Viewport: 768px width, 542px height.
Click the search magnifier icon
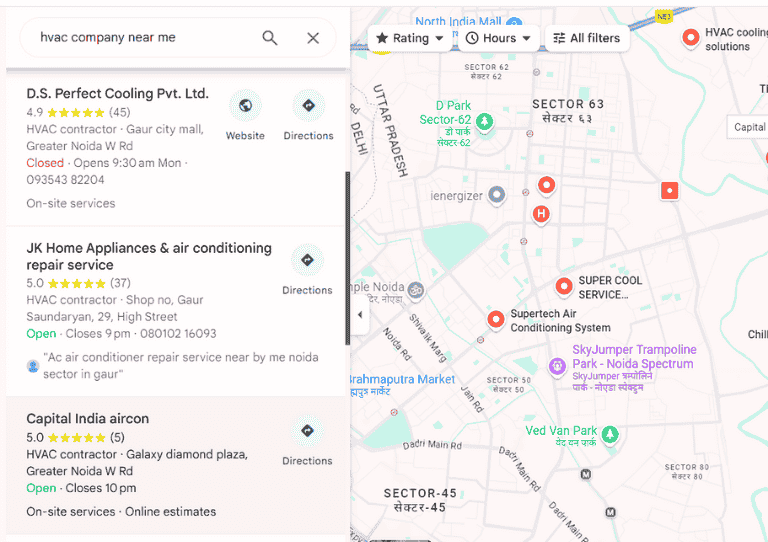(x=269, y=38)
